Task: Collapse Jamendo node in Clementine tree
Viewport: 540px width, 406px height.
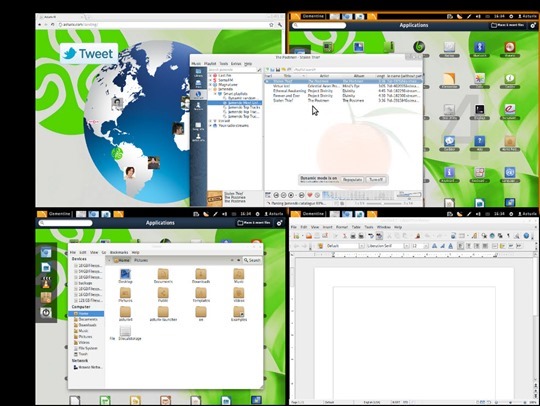Action: (210, 89)
